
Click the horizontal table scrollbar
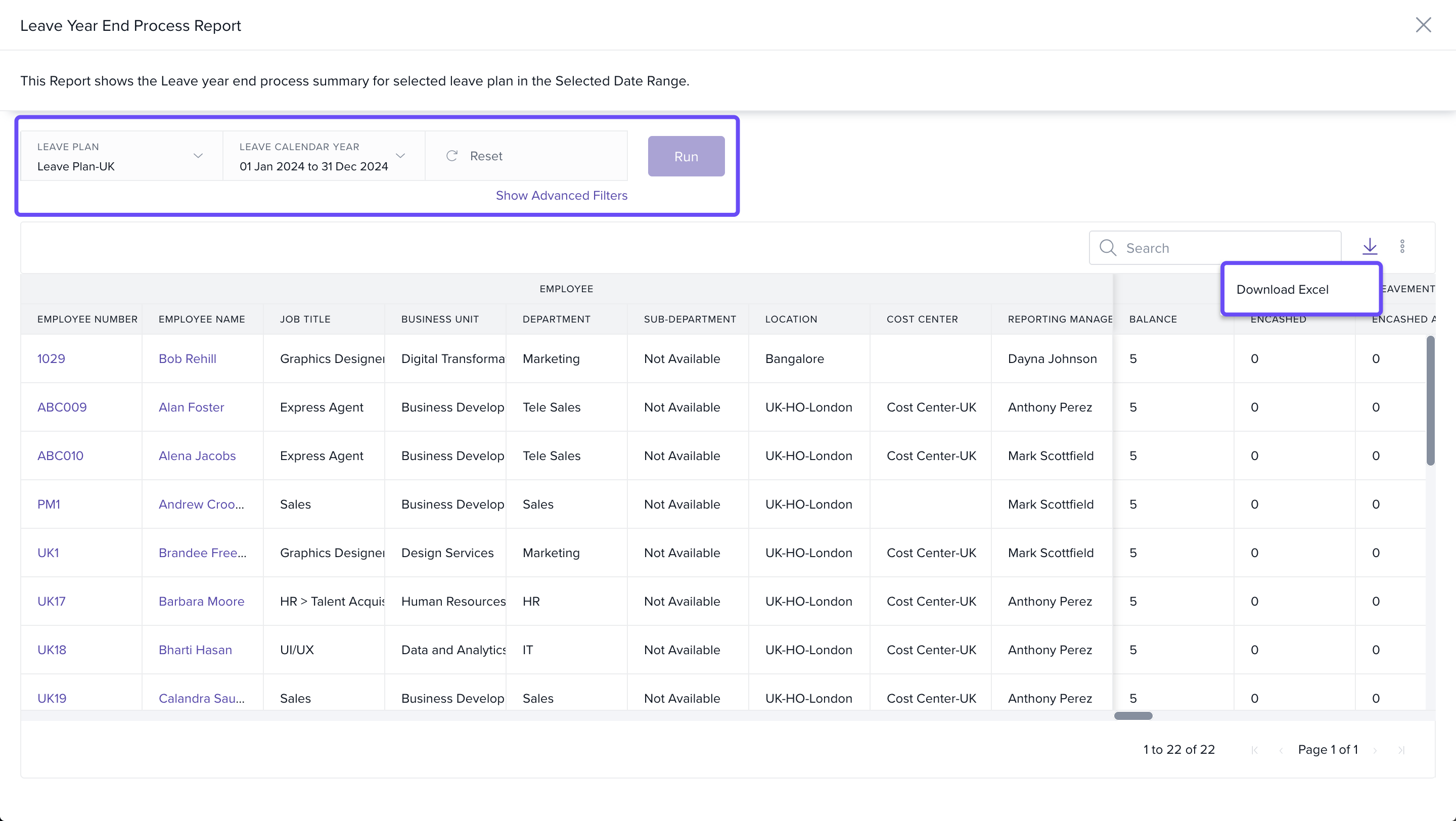click(x=1132, y=716)
